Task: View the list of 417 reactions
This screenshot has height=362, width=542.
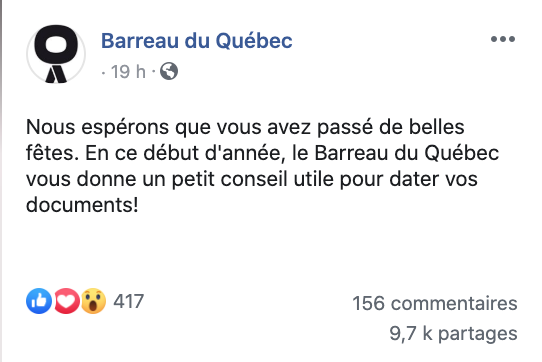Action: coord(129,301)
